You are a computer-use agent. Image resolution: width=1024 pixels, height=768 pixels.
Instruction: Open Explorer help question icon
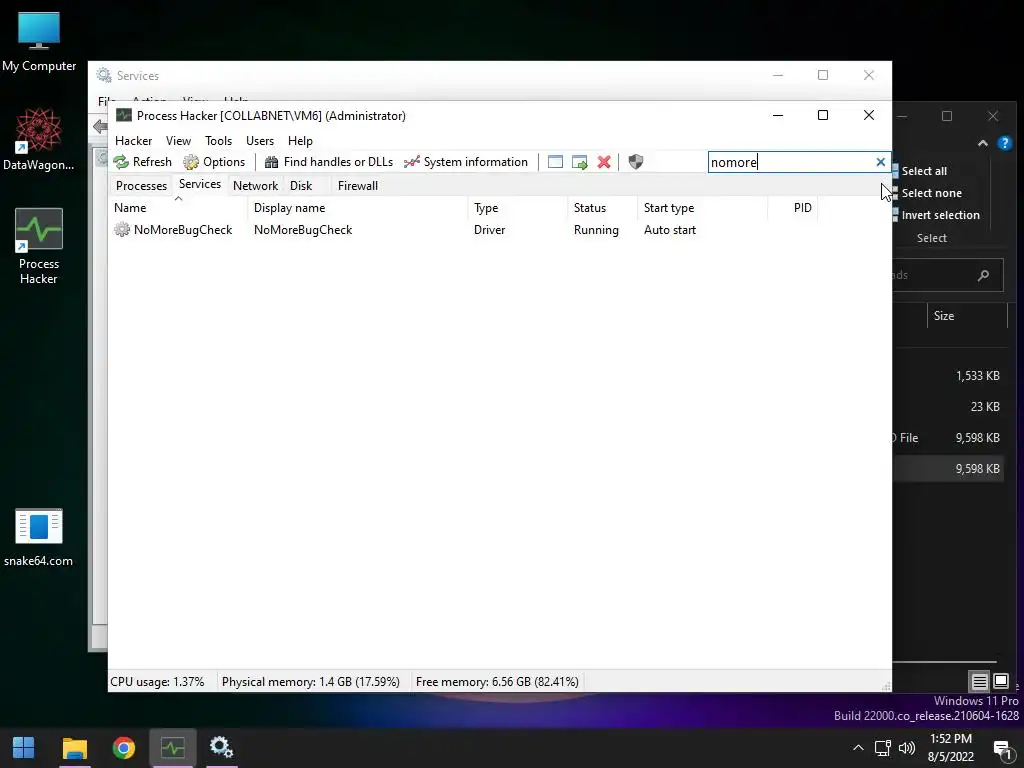click(x=1004, y=143)
